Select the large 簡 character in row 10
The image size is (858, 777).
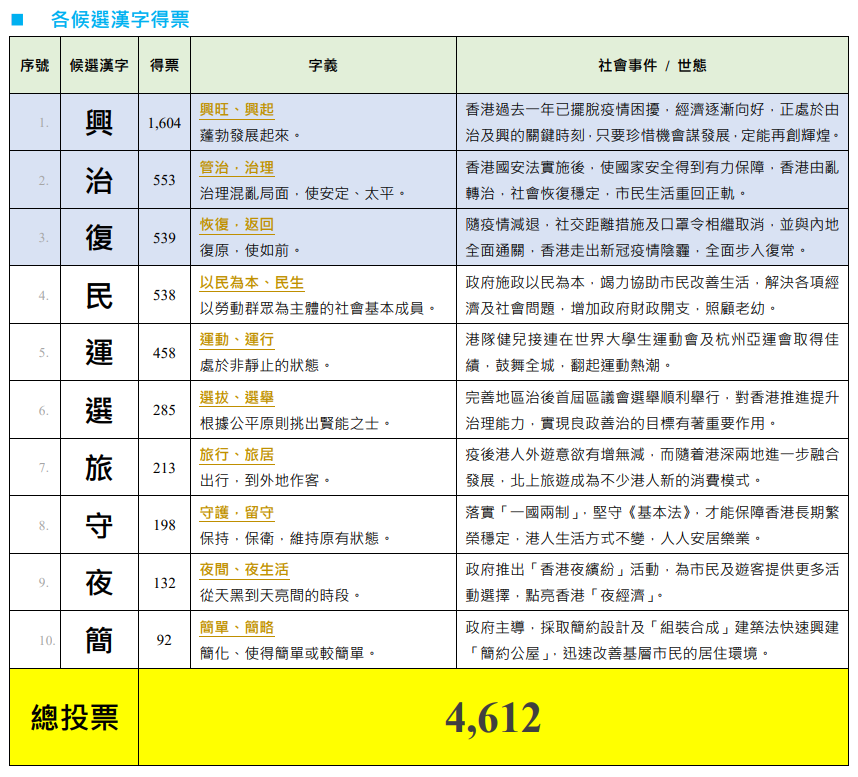pyautogui.click(x=99, y=640)
